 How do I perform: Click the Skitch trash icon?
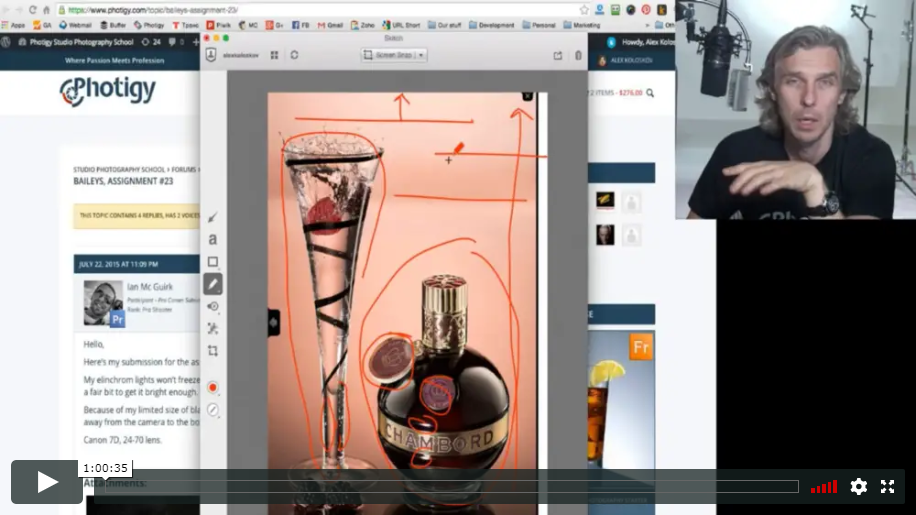(578, 55)
